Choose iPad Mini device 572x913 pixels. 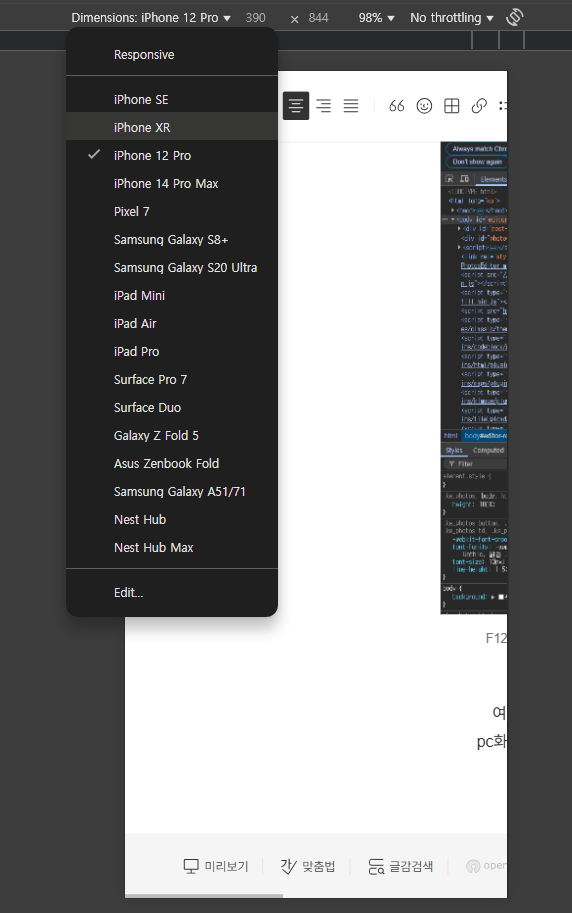point(172,295)
